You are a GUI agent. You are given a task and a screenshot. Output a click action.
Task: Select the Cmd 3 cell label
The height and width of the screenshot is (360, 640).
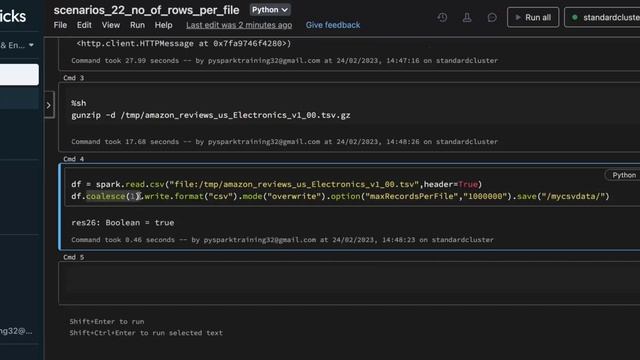pyautogui.click(x=73, y=78)
